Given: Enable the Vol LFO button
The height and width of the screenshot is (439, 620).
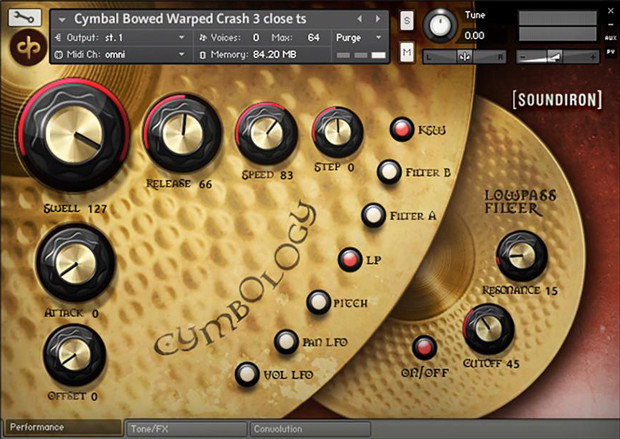Looking at the screenshot, I should (247, 374).
